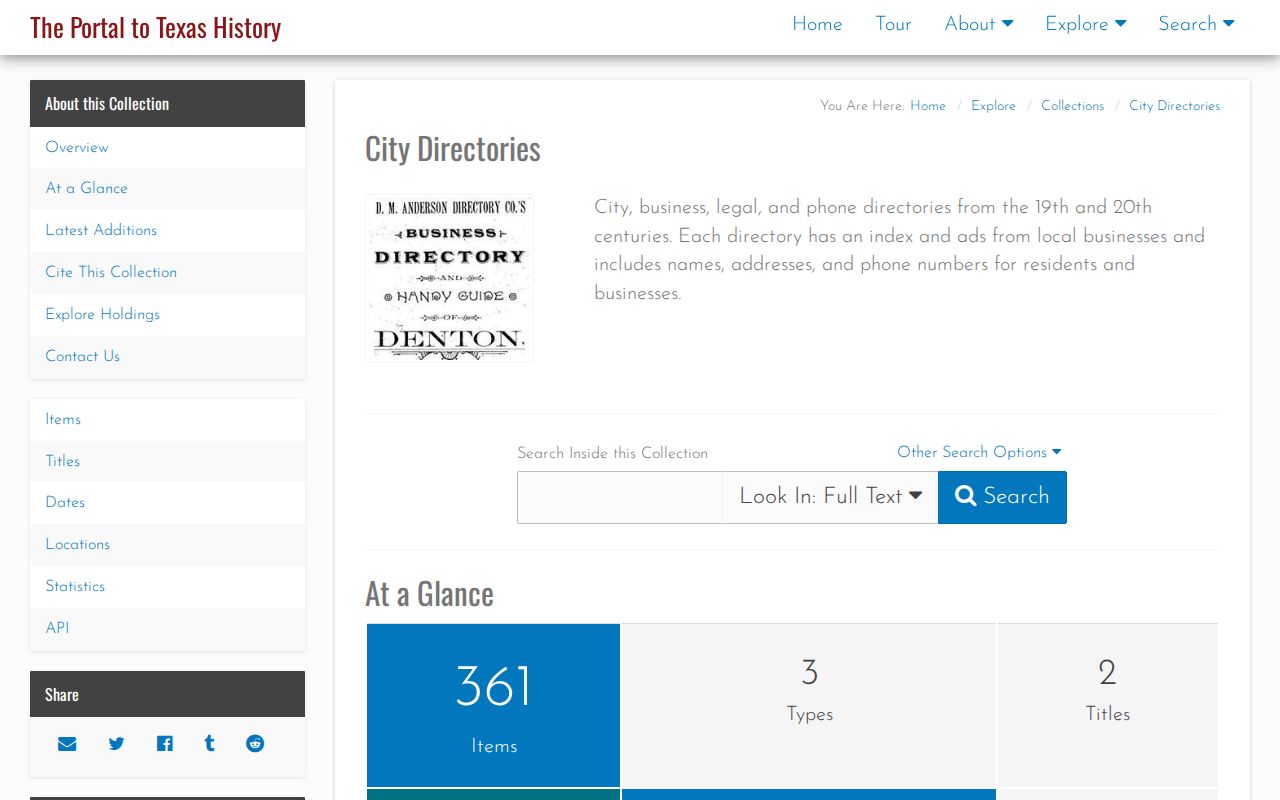The height and width of the screenshot is (800, 1280).
Task: Click Explore in breadcrumb trail
Action: tap(993, 106)
